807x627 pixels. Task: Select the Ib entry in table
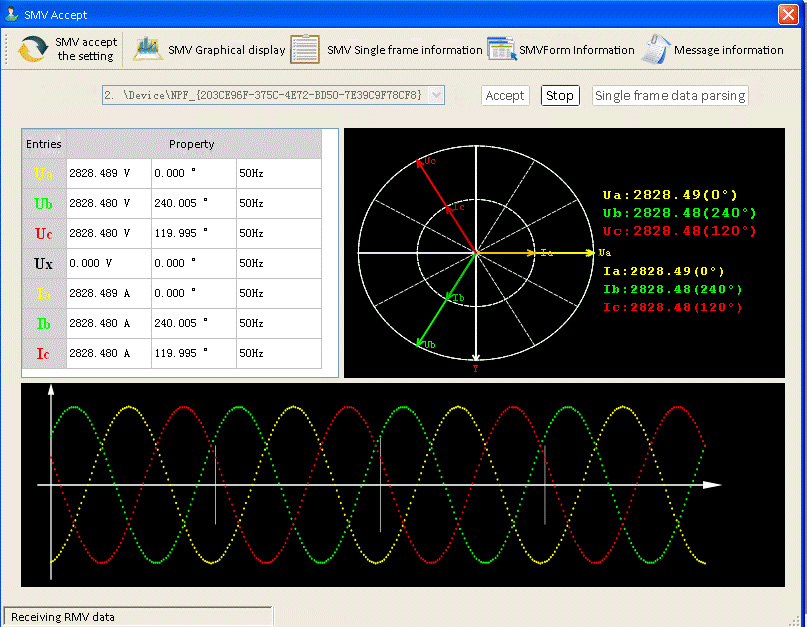(x=43, y=324)
